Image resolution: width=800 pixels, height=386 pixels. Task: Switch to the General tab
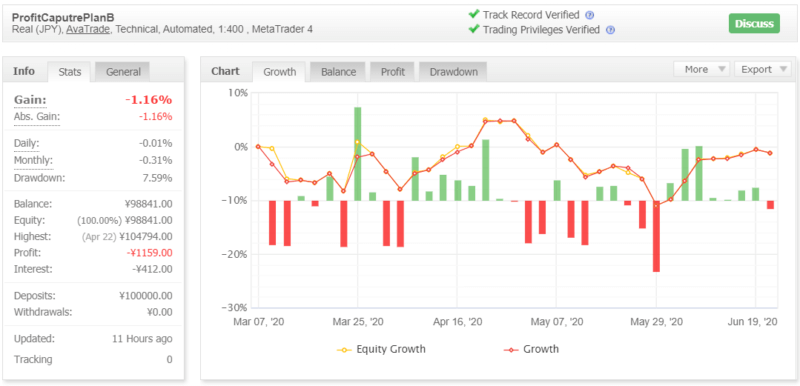click(x=123, y=72)
